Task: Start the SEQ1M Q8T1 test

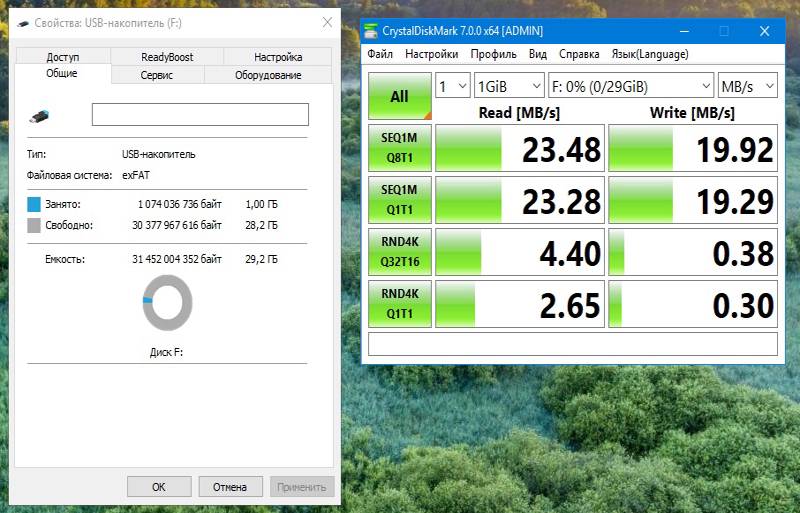Action: pos(399,149)
